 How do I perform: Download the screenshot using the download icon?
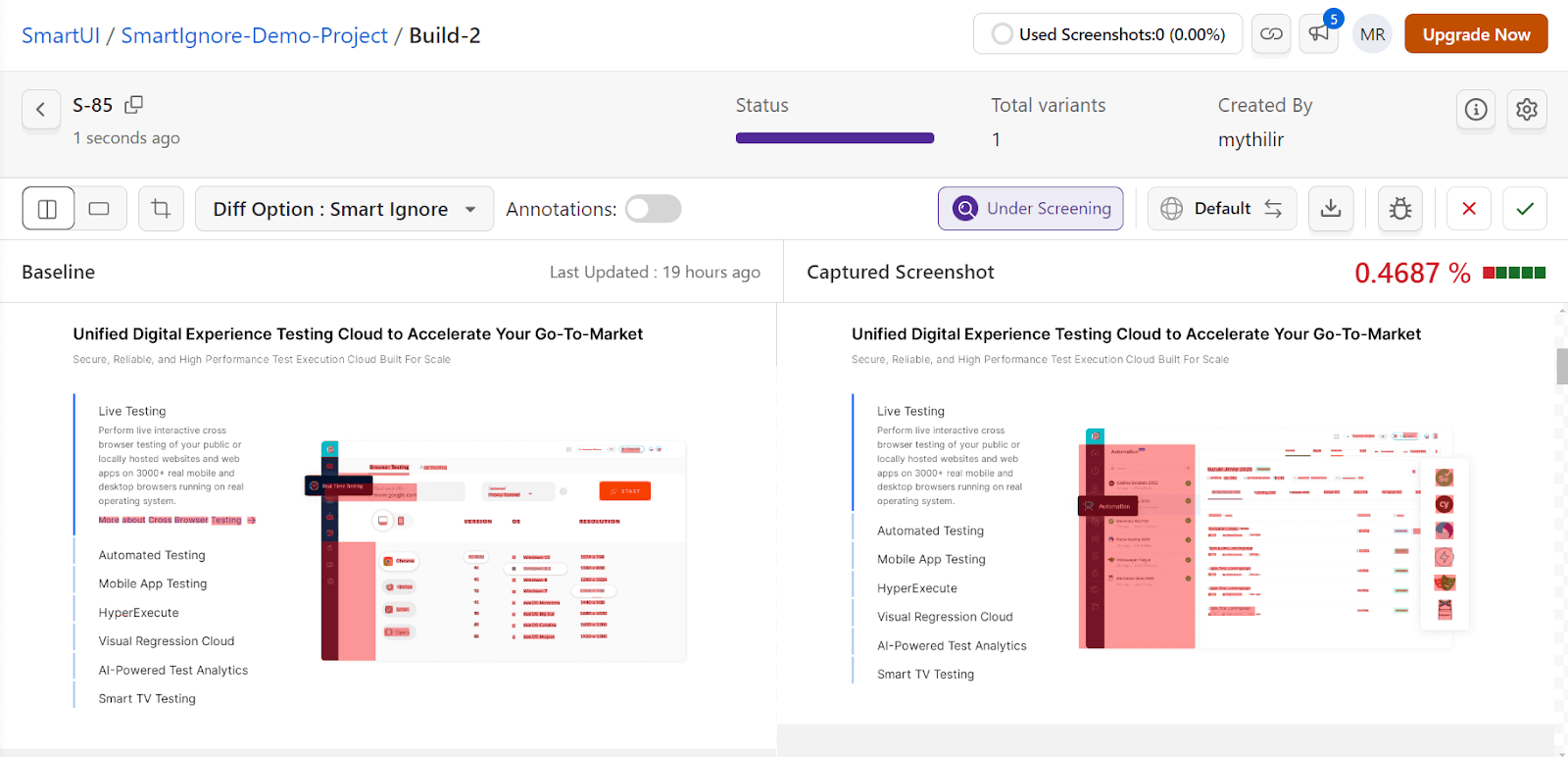pyautogui.click(x=1331, y=209)
